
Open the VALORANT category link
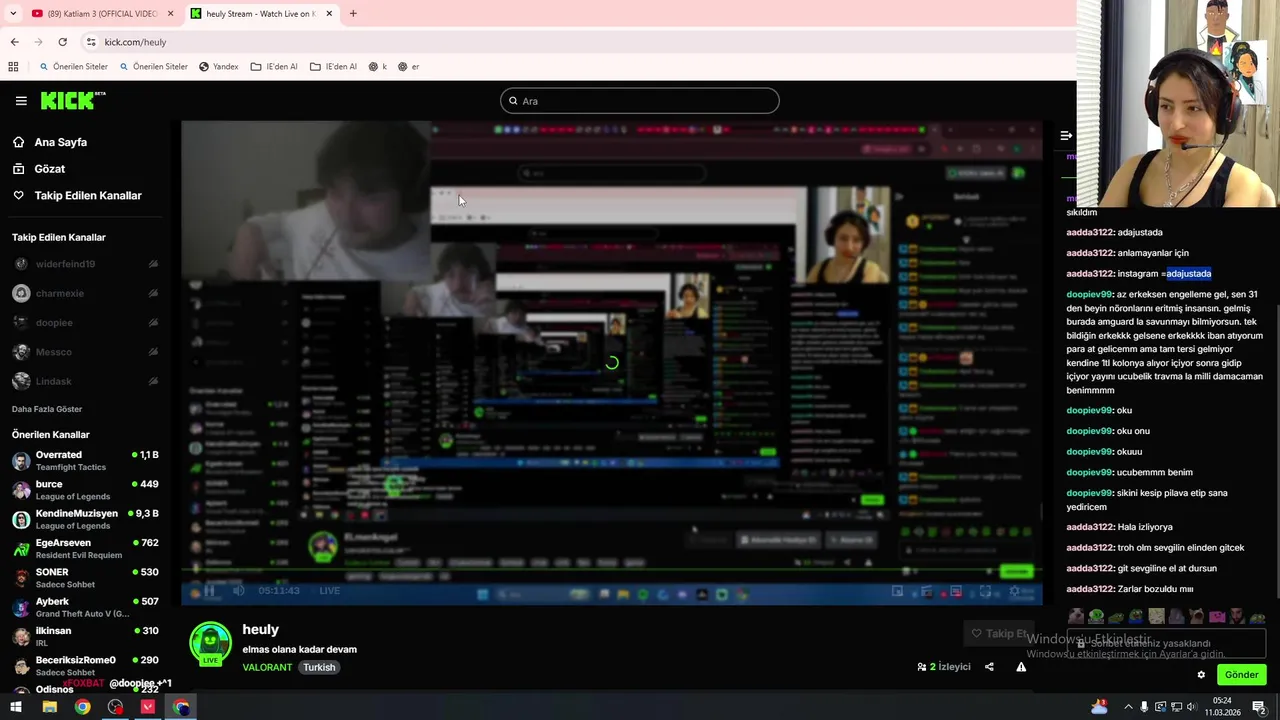[267, 668]
